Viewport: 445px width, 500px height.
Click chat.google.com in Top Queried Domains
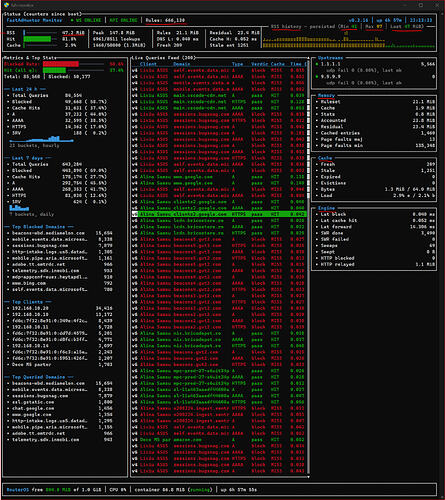[x=33, y=408]
